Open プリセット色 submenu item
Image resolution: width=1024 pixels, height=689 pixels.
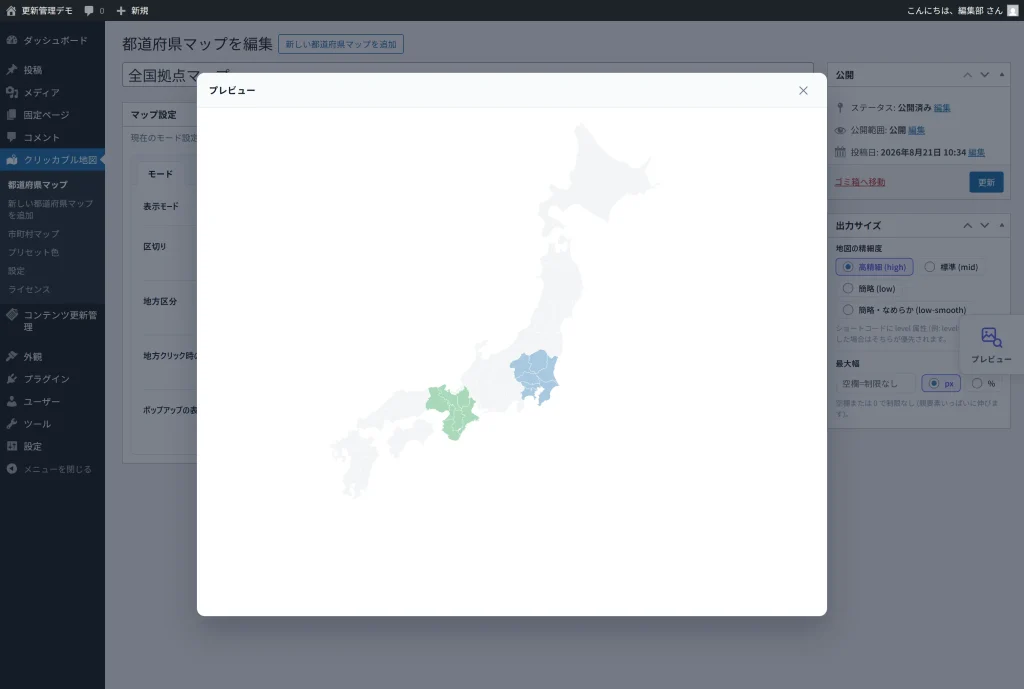pyautogui.click(x=33, y=252)
